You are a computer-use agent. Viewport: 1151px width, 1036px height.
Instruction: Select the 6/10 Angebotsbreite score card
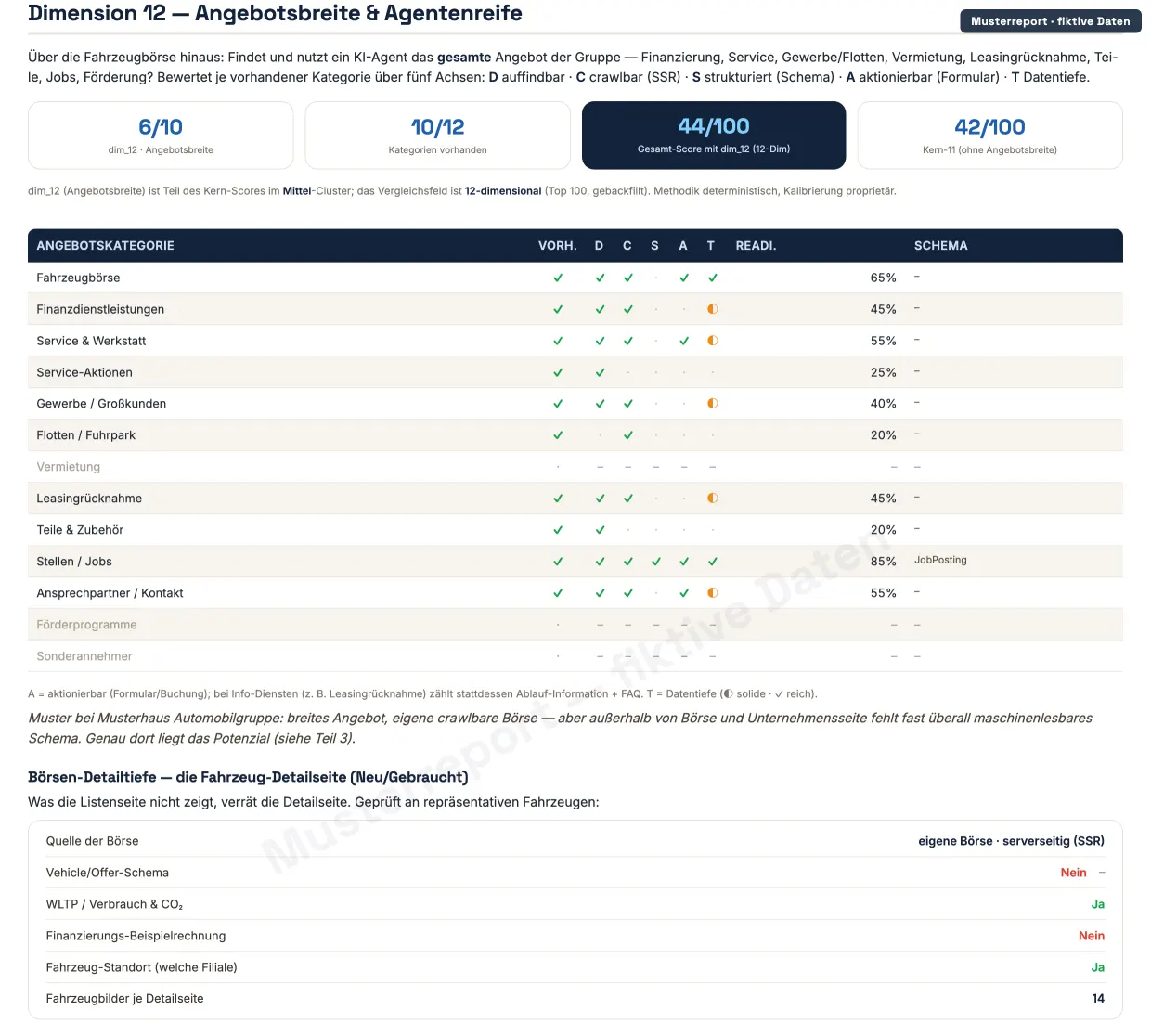161,136
